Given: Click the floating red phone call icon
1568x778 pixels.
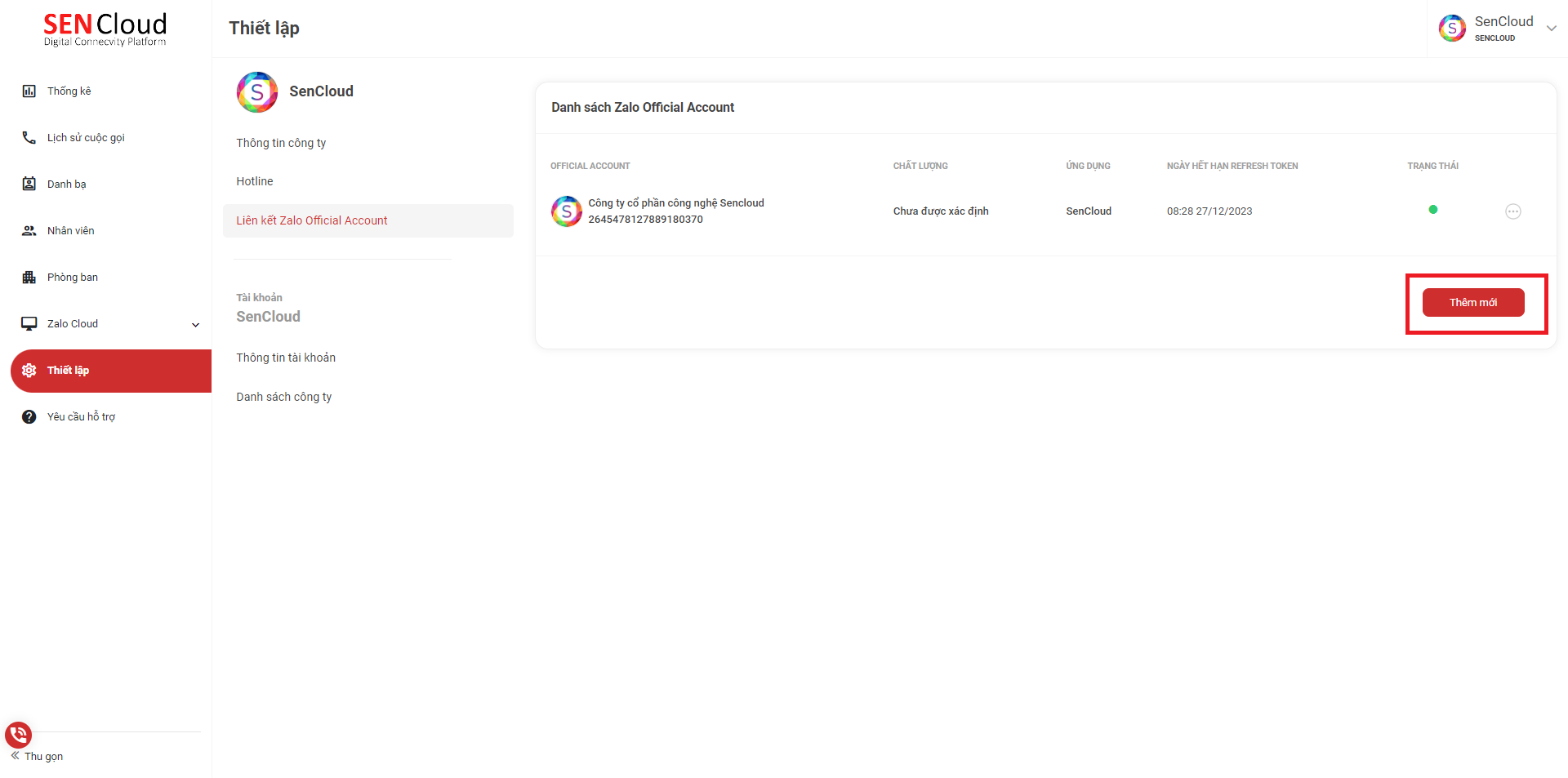Looking at the screenshot, I should (18, 735).
